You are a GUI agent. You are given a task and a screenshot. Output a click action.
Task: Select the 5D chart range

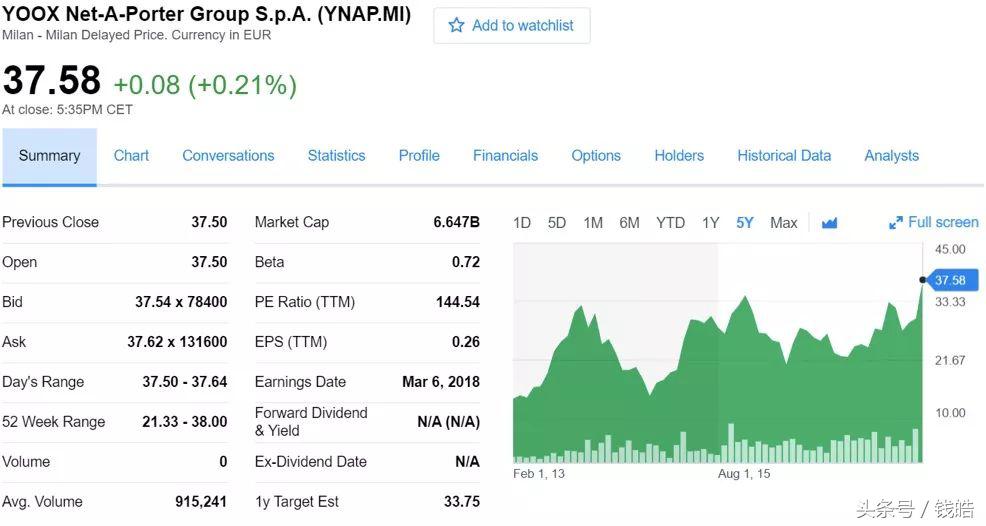[x=557, y=223]
